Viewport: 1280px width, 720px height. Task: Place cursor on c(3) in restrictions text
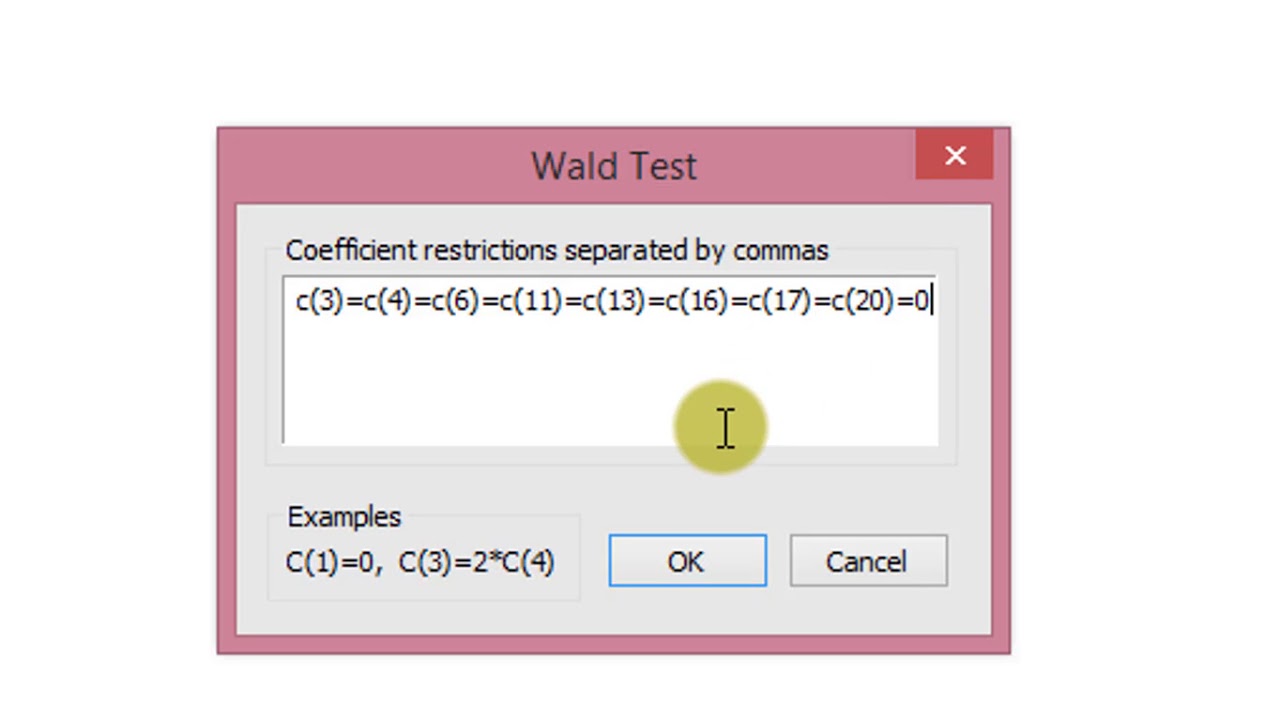pos(319,301)
